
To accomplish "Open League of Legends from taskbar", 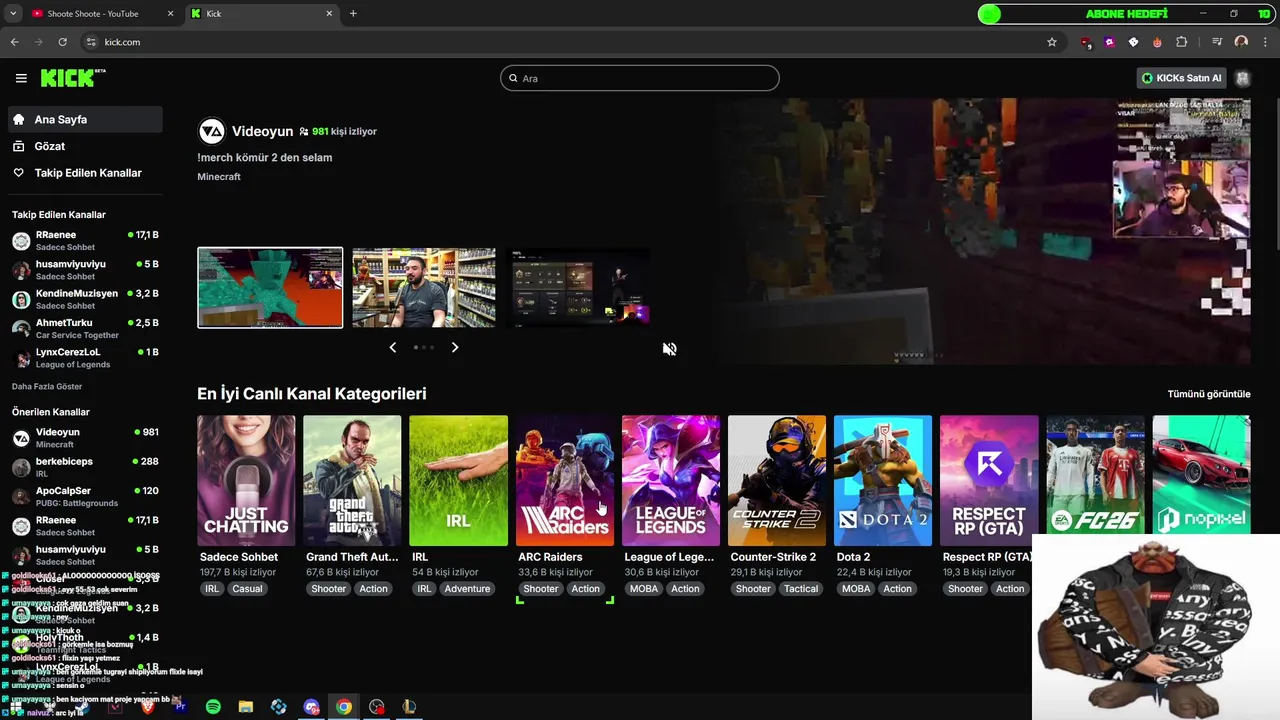I will (409, 707).
